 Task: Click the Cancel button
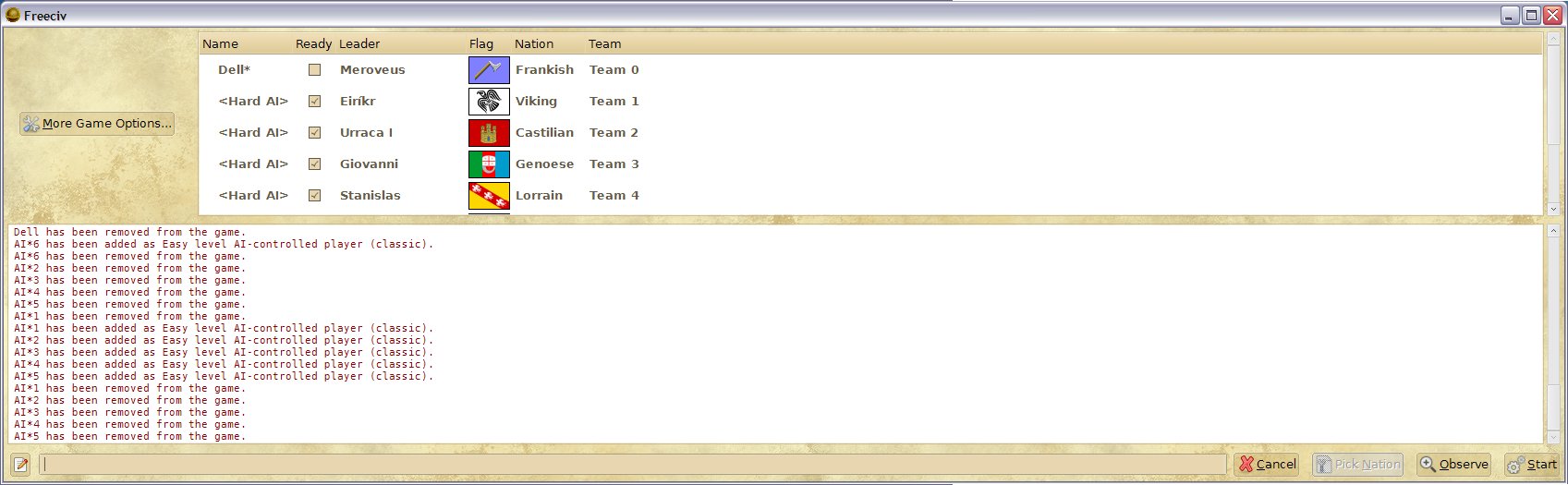pos(1267,464)
